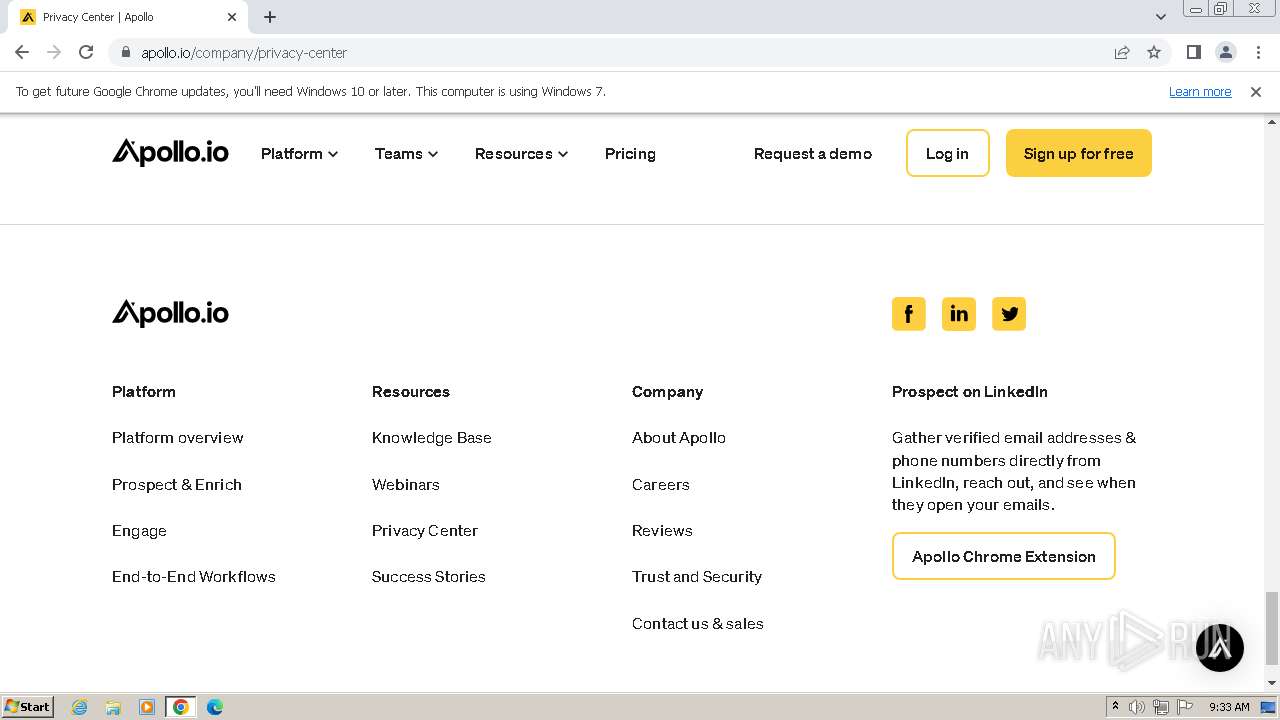Open the Chrome profile avatar

pos(1225,52)
